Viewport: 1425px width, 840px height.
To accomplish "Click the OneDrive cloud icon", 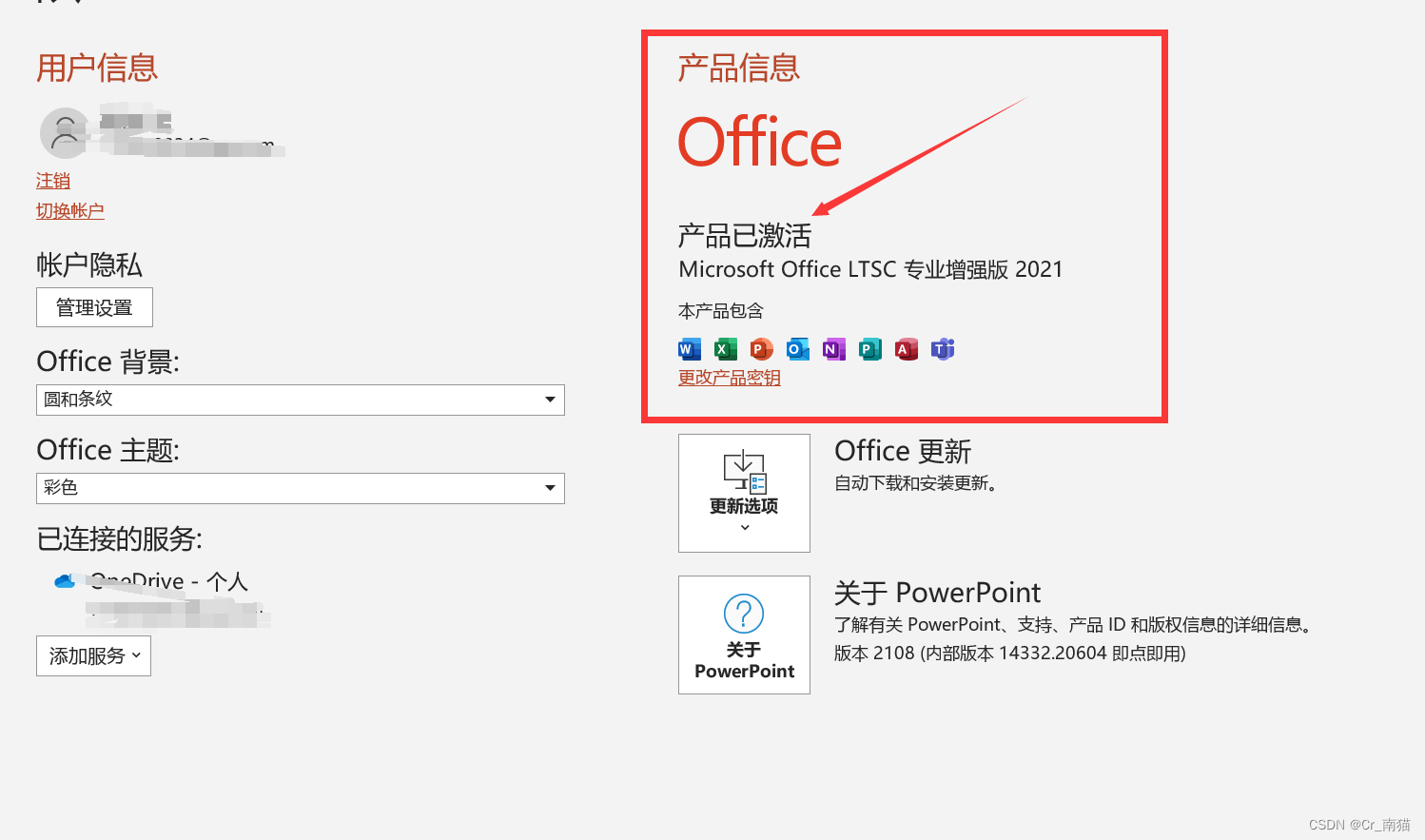I will pos(65,580).
